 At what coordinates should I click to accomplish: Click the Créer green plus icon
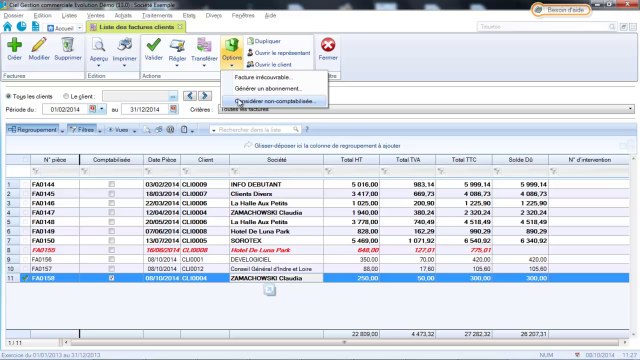[14, 45]
